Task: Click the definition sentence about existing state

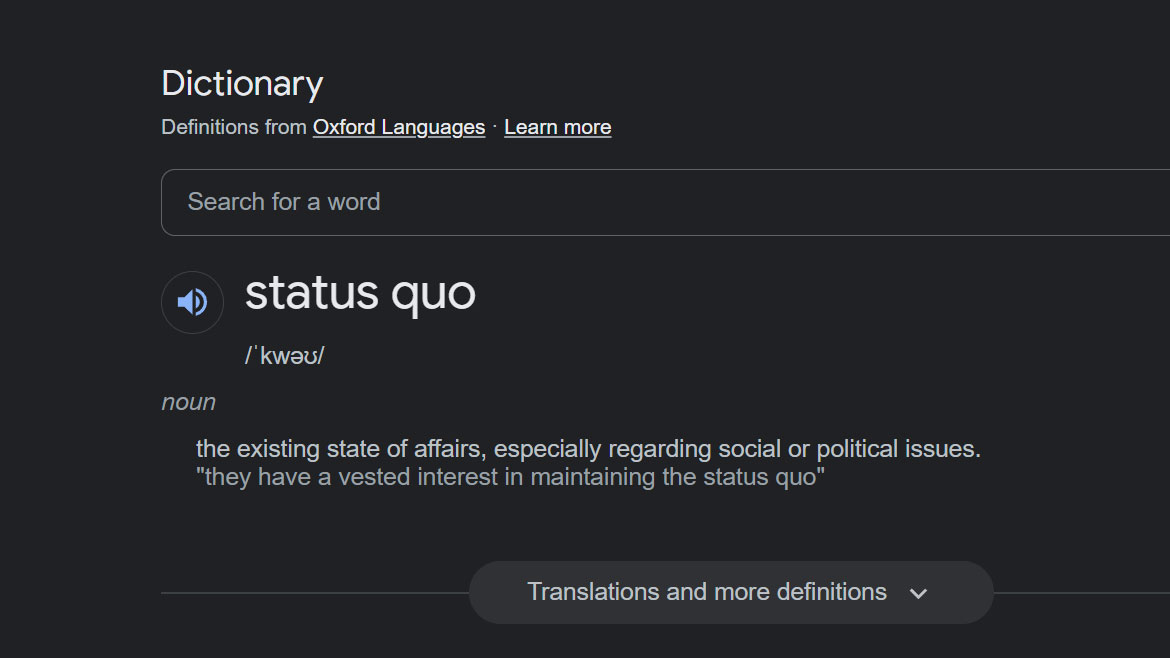Action: 588,448
